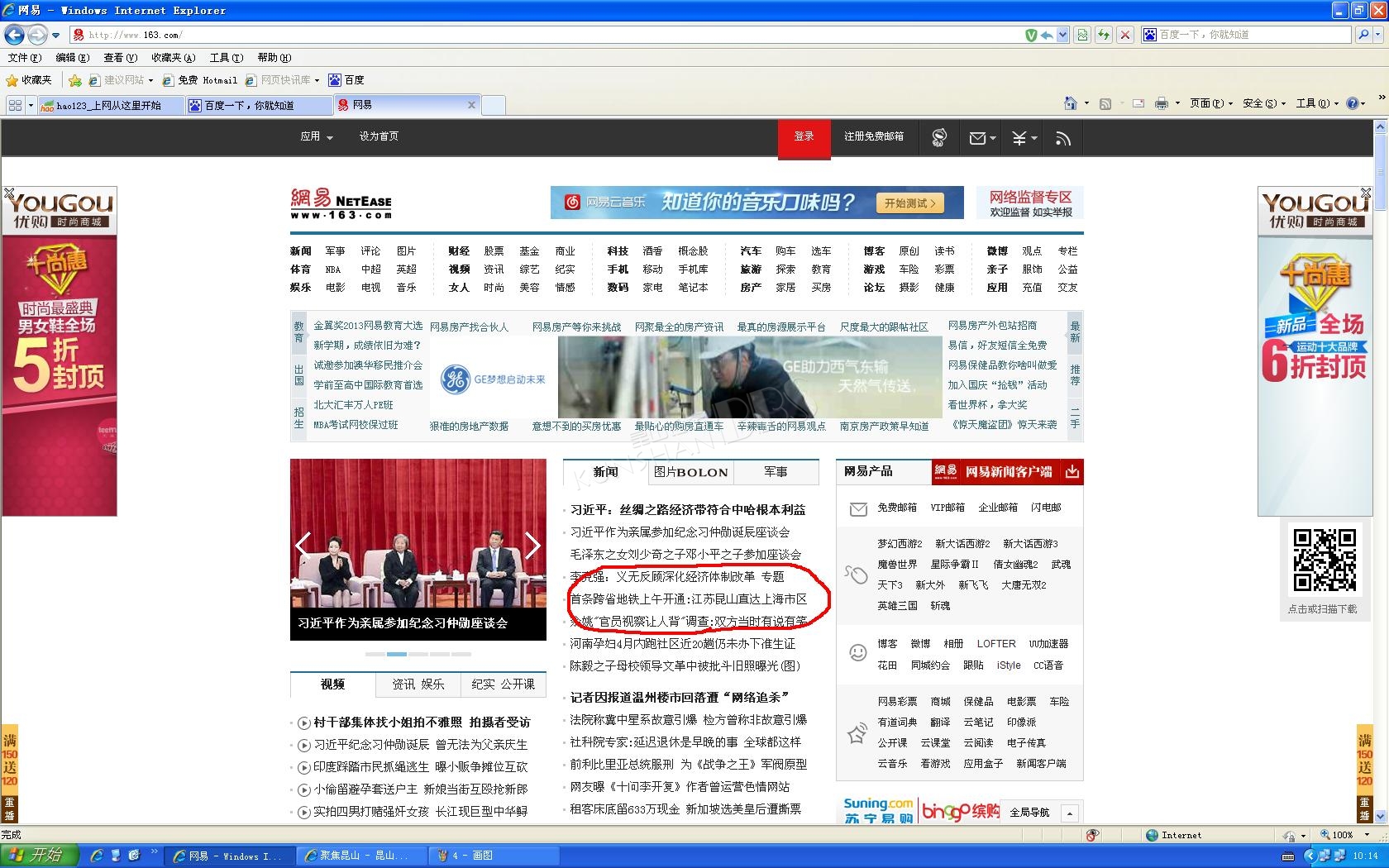Open headline 河南孕妇4月内跑社区近20趟

pyautogui.click(x=683, y=643)
